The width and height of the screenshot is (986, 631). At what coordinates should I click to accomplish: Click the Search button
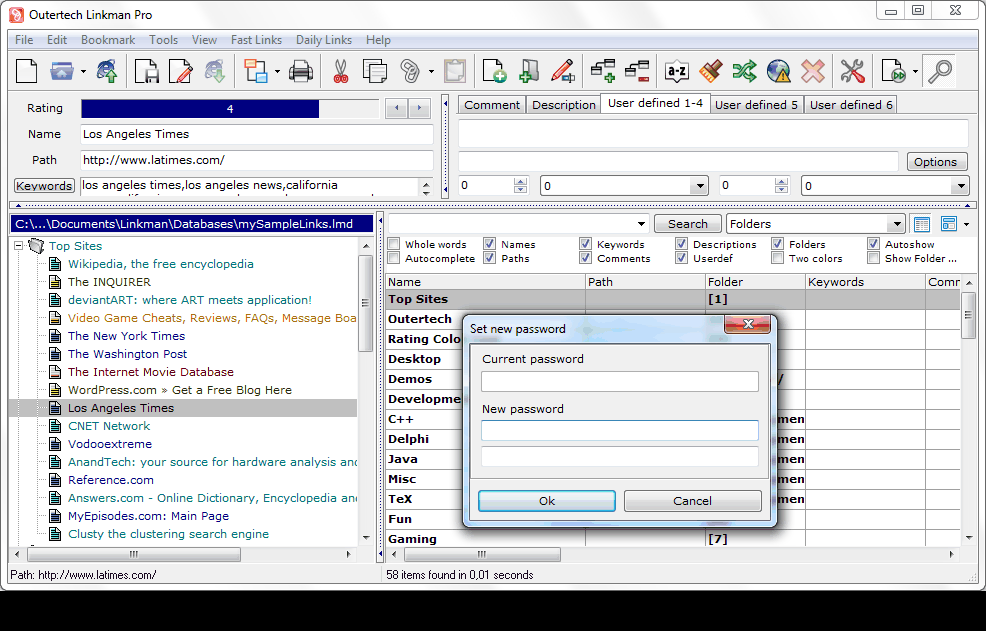[687, 224]
